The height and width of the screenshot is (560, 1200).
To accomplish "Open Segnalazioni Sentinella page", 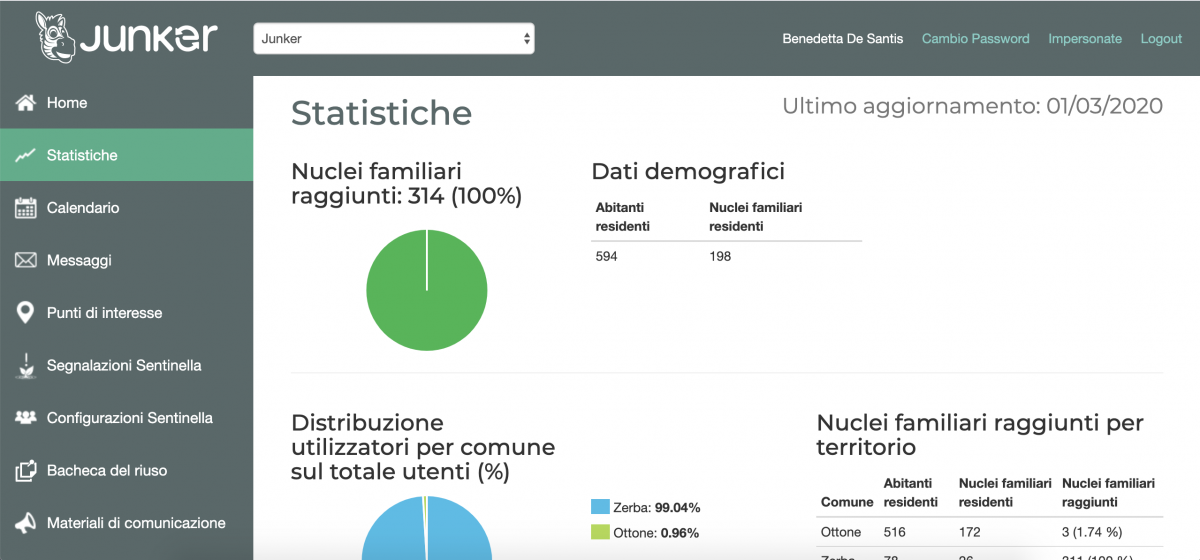I will click(126, 365).
